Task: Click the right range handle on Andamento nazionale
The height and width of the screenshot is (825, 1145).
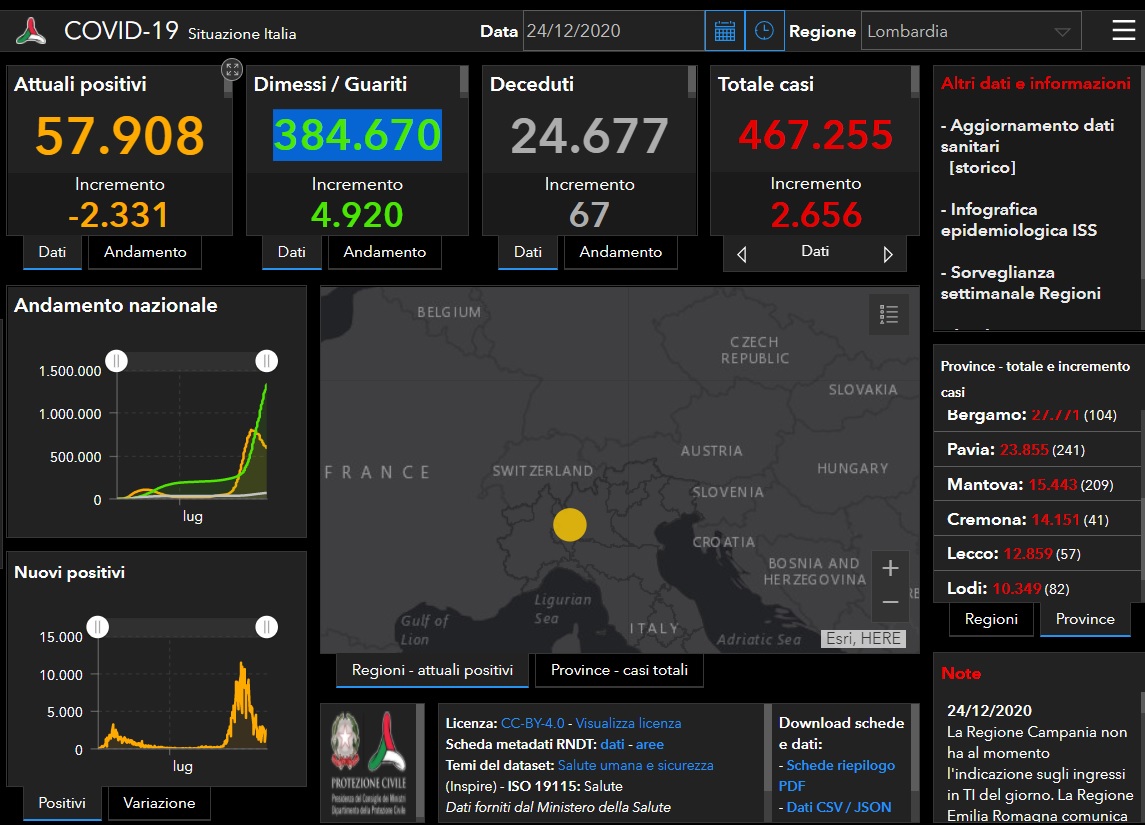Action: 266,360
